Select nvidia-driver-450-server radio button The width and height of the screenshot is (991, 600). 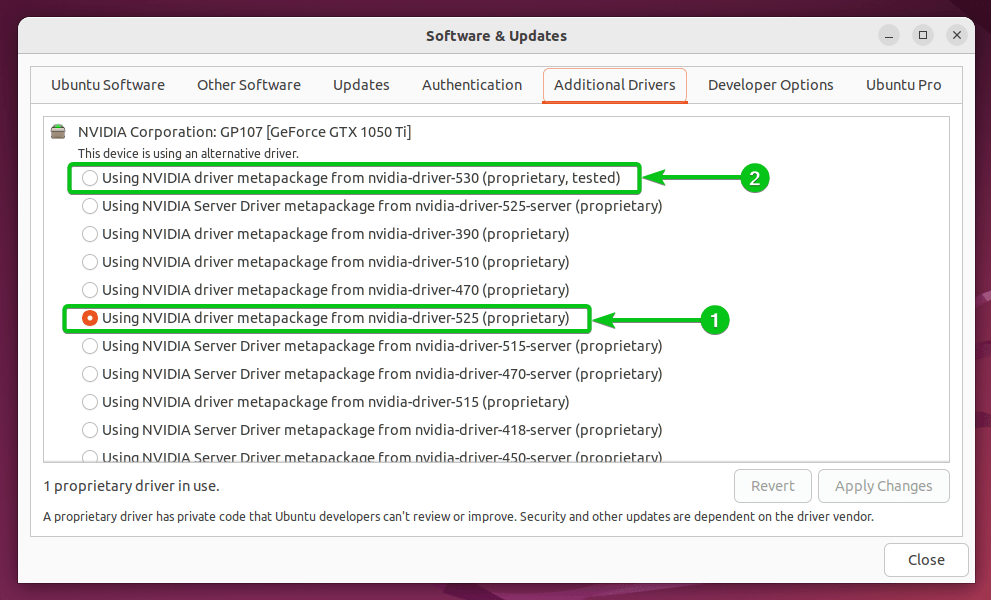point(90,456)
